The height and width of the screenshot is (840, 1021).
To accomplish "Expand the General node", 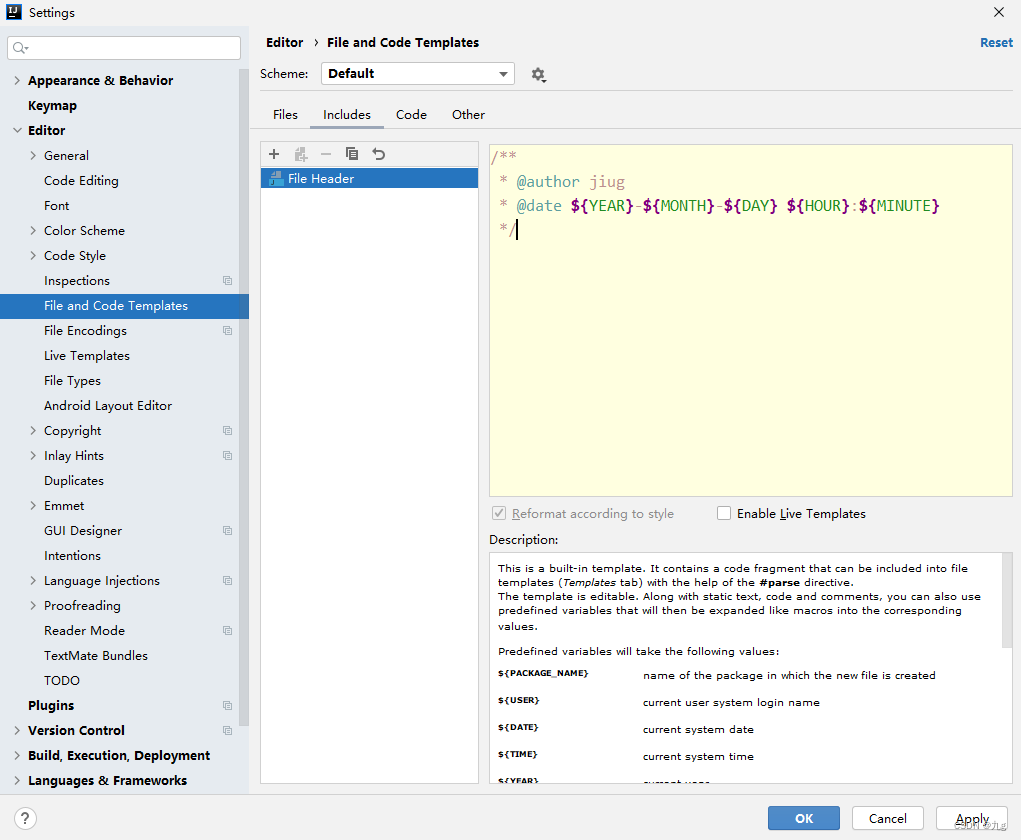I will (x=33, y=156).
